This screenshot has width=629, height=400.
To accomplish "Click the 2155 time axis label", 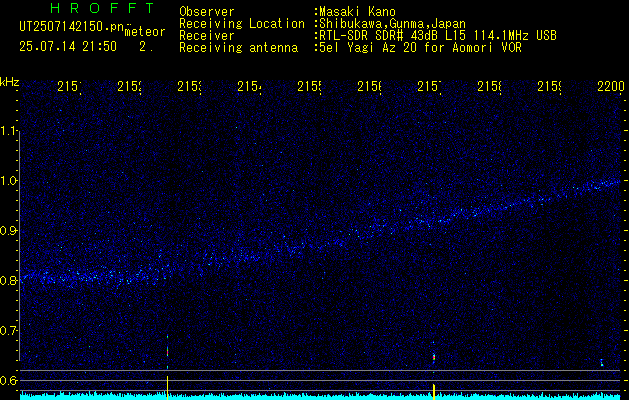I will pyautogui.click(x=309, y=86).
